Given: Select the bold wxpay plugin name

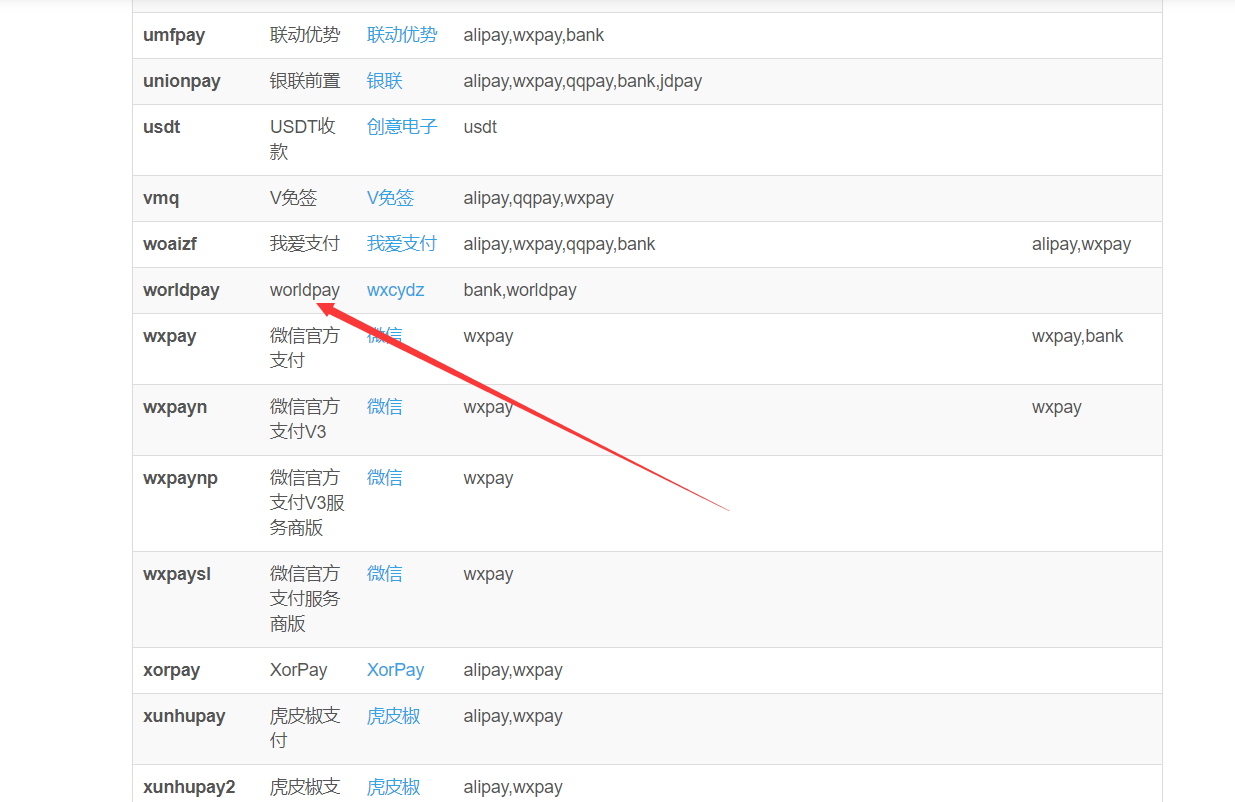Looking at the screenshot, I should [x=170, y=336].
